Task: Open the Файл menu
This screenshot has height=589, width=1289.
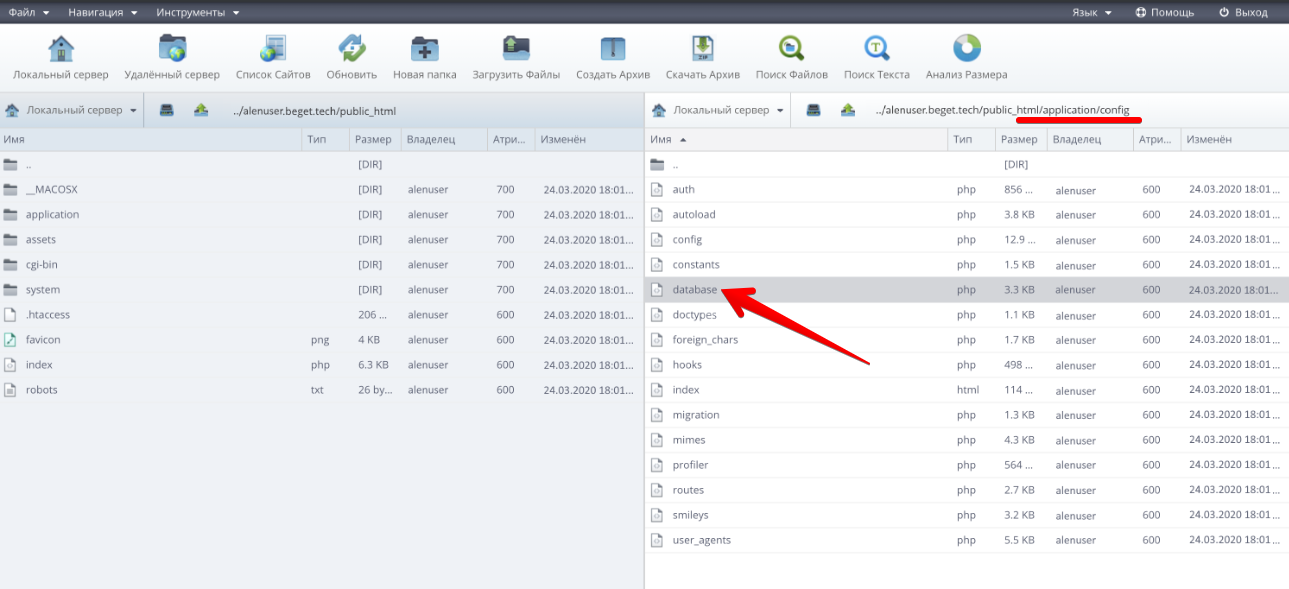Action: [29, 12]
